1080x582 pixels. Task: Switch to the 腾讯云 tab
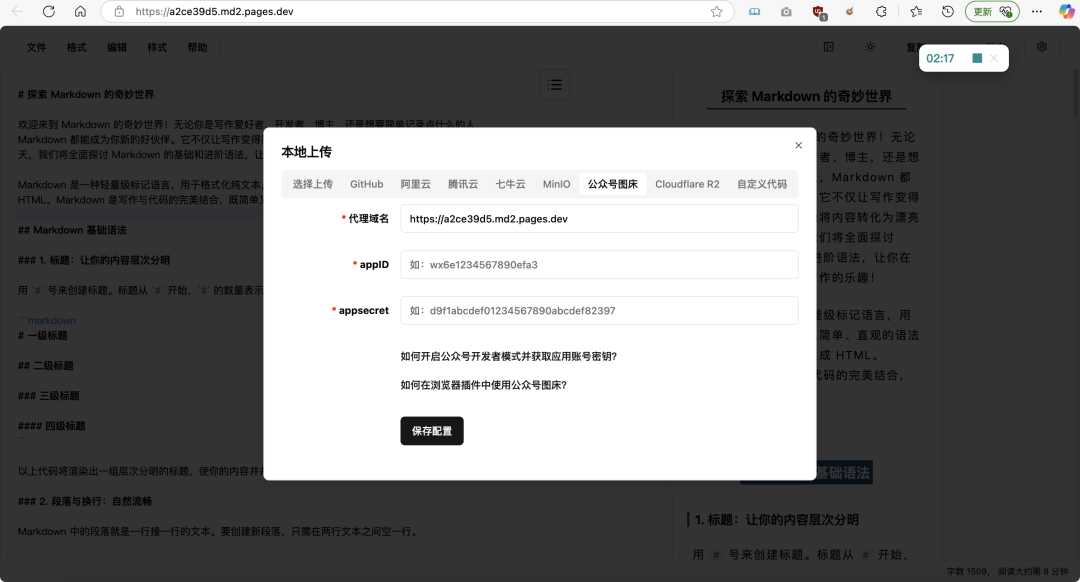click(x=463, y=184)
